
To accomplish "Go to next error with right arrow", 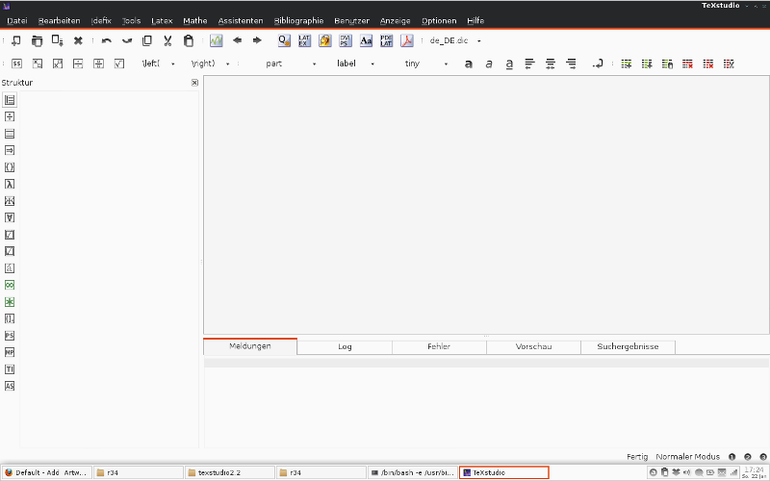I will (x=257, y=40).
